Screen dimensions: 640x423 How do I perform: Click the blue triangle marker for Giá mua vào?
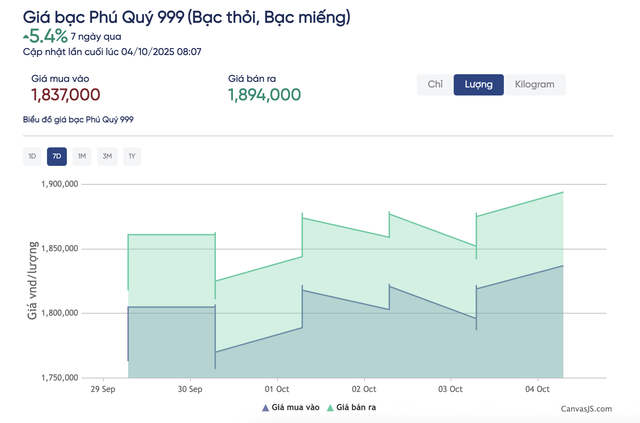[x=264, y=407]
